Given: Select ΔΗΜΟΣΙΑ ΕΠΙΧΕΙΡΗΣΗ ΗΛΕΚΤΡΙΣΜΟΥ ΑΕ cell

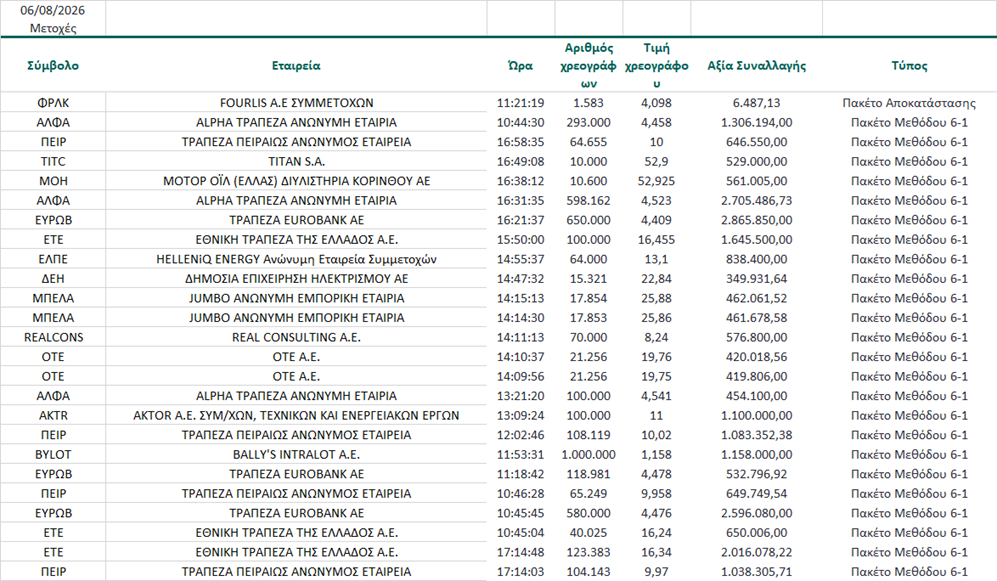Looking at the screenshot, I should (296, 278).
